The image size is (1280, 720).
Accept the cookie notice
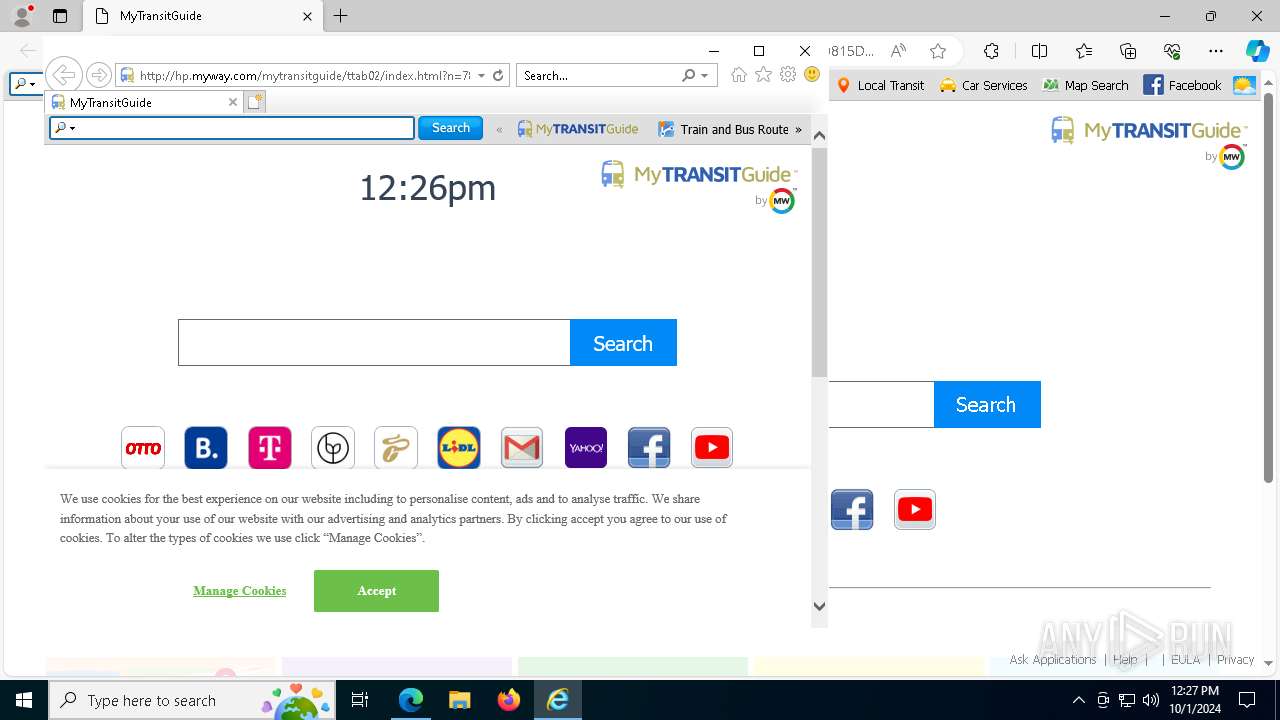376,591
